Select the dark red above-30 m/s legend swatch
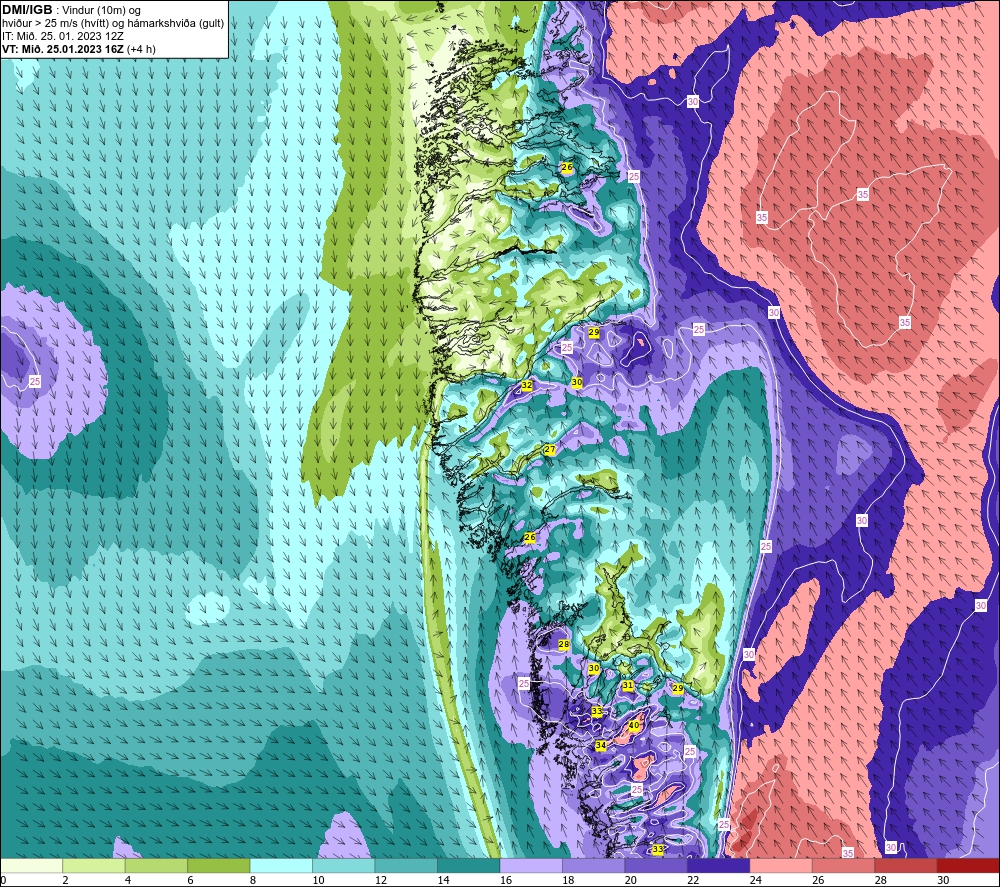 click(969, 866)
